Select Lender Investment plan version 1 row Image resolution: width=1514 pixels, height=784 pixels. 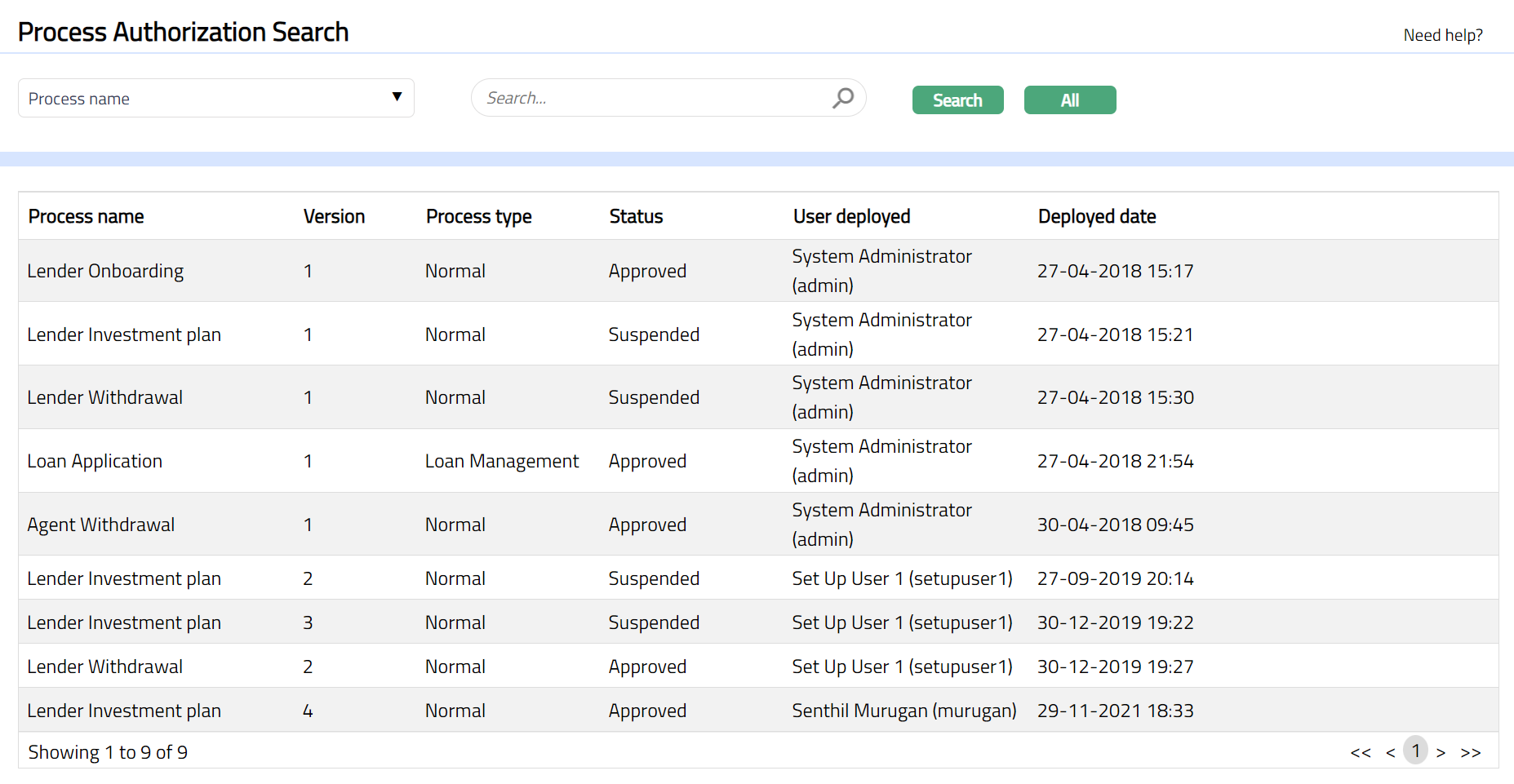pos(758,334)
